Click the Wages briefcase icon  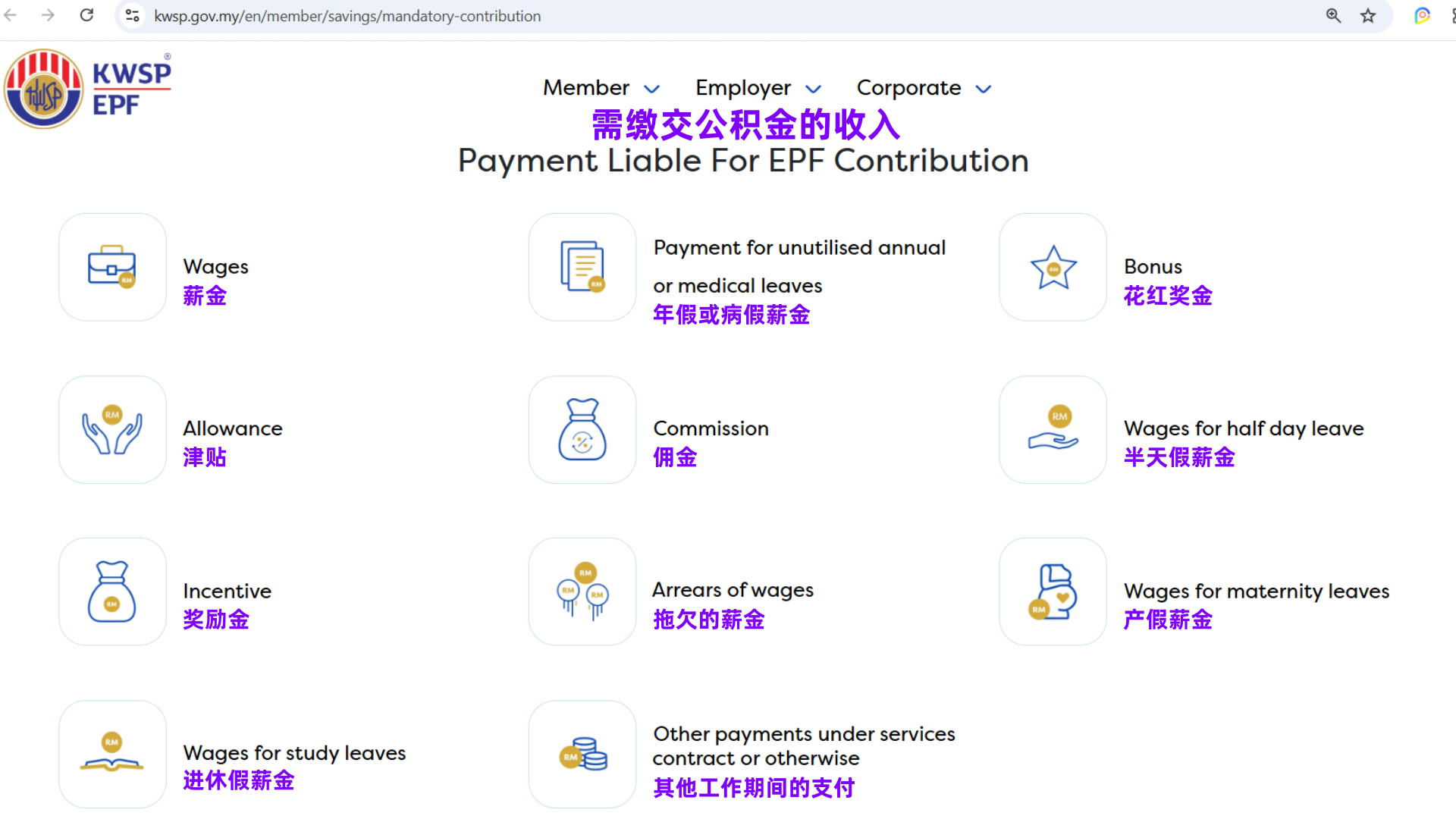click(112, 267)
